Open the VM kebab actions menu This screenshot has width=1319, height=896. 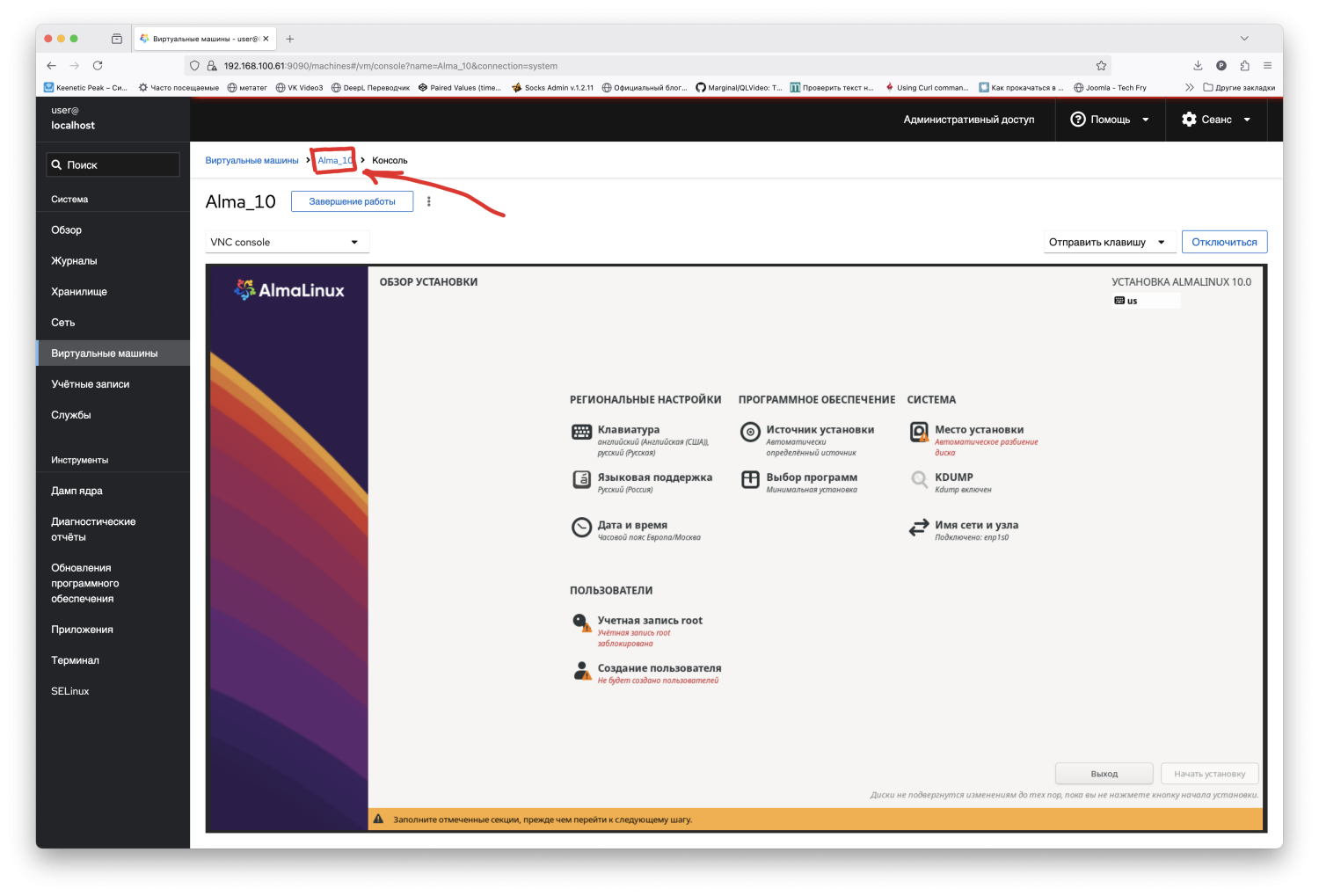tap(429, 202)
